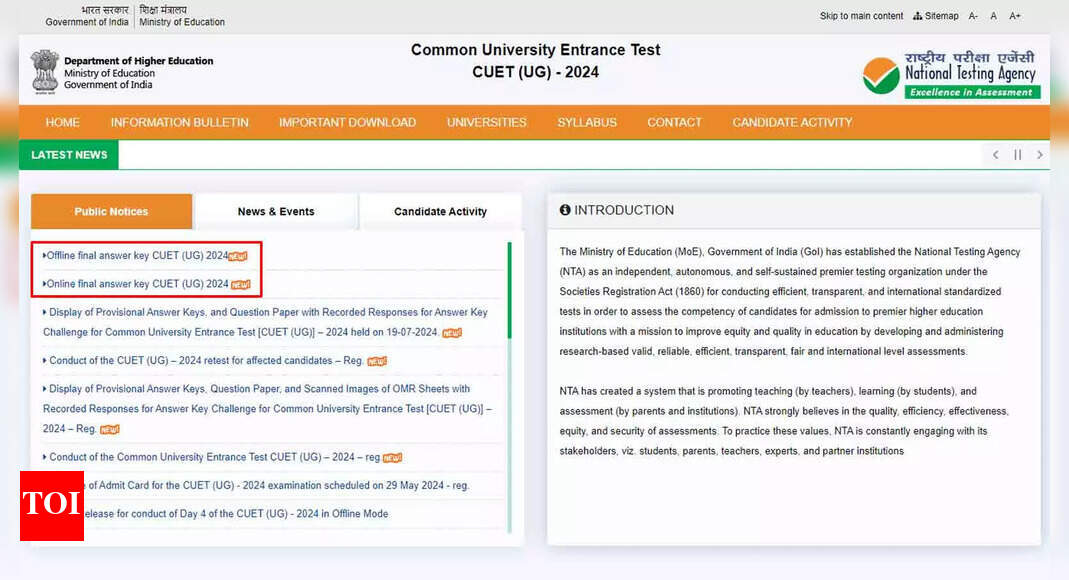1069x580 pixels.
Task: Open conduct of Day 4 Offline Mode notice
Action: (x=236, y=513)
